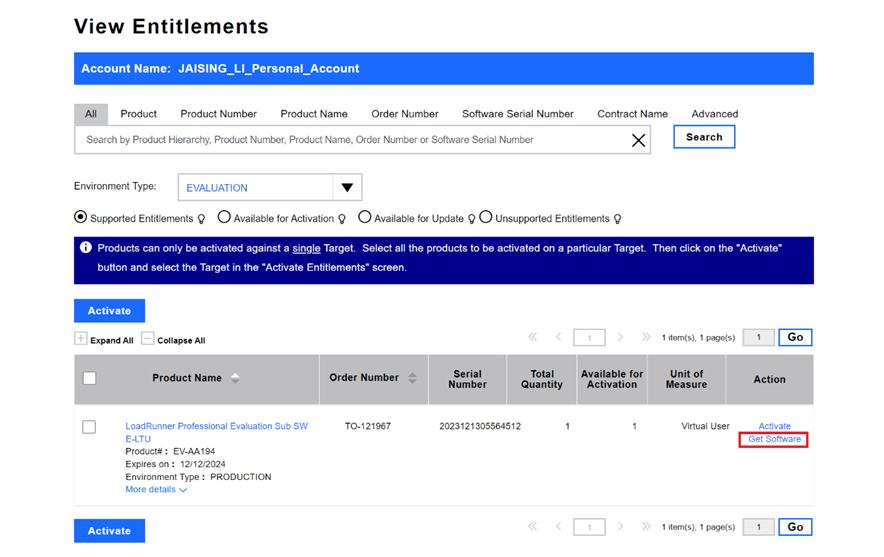Click the bottom pager go-to-page number field
884x557 pixels.
coord(758,527)
